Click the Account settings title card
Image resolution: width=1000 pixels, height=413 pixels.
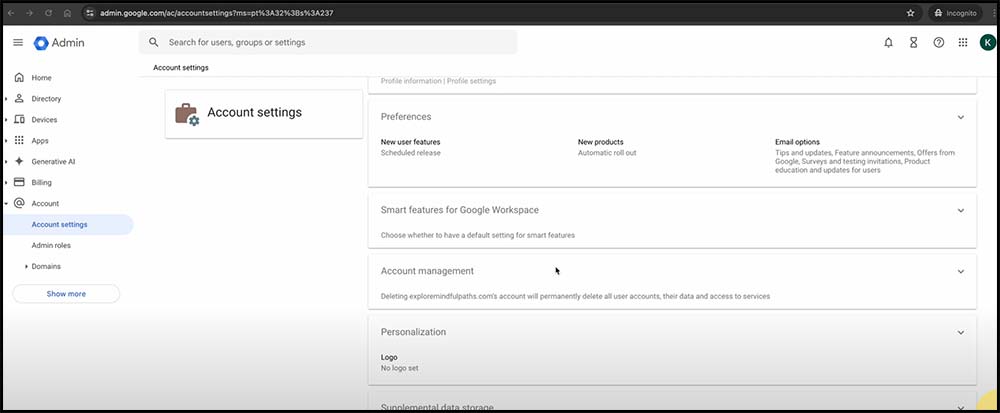click(264, 114)
